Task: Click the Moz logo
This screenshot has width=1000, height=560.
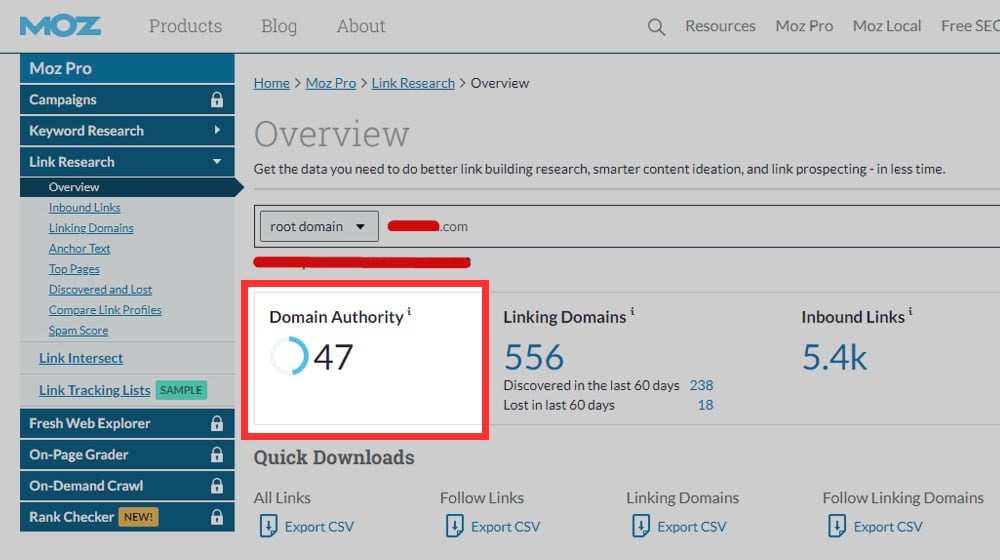Action: (x=60, y=26)
